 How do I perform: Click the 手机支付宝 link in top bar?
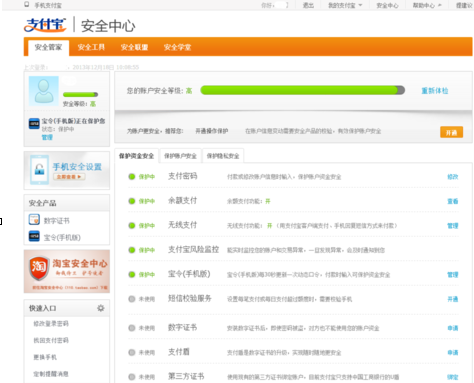tap(48, 5)
